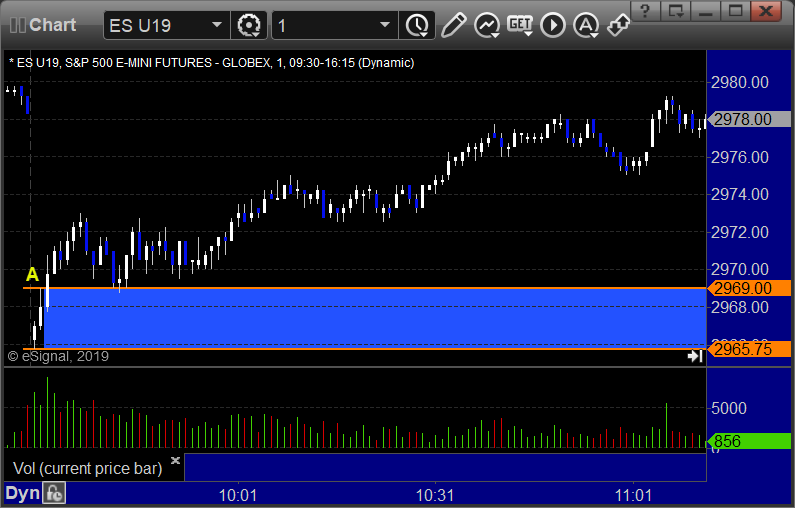Viewport: 795px width, 508px height.
Task: Click the green 856 volume label
Action: pos(749,441)
